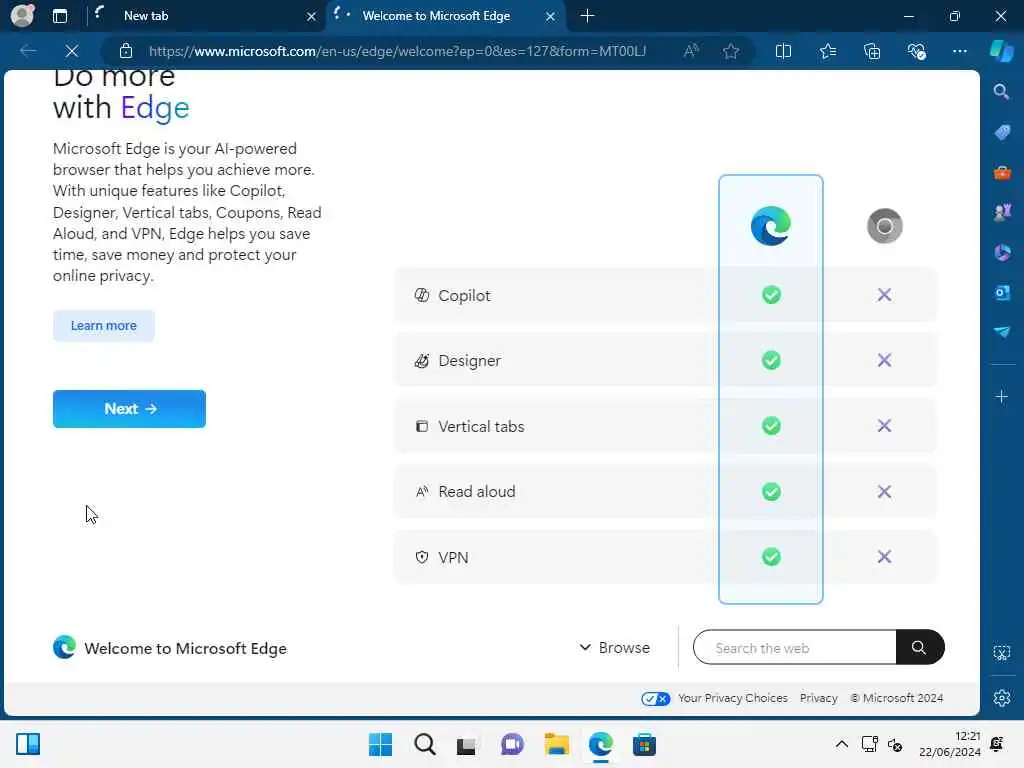The width and height of the screenshot is (1024, 768).
Task: Click the VPN row X mark
Action: 884,557
